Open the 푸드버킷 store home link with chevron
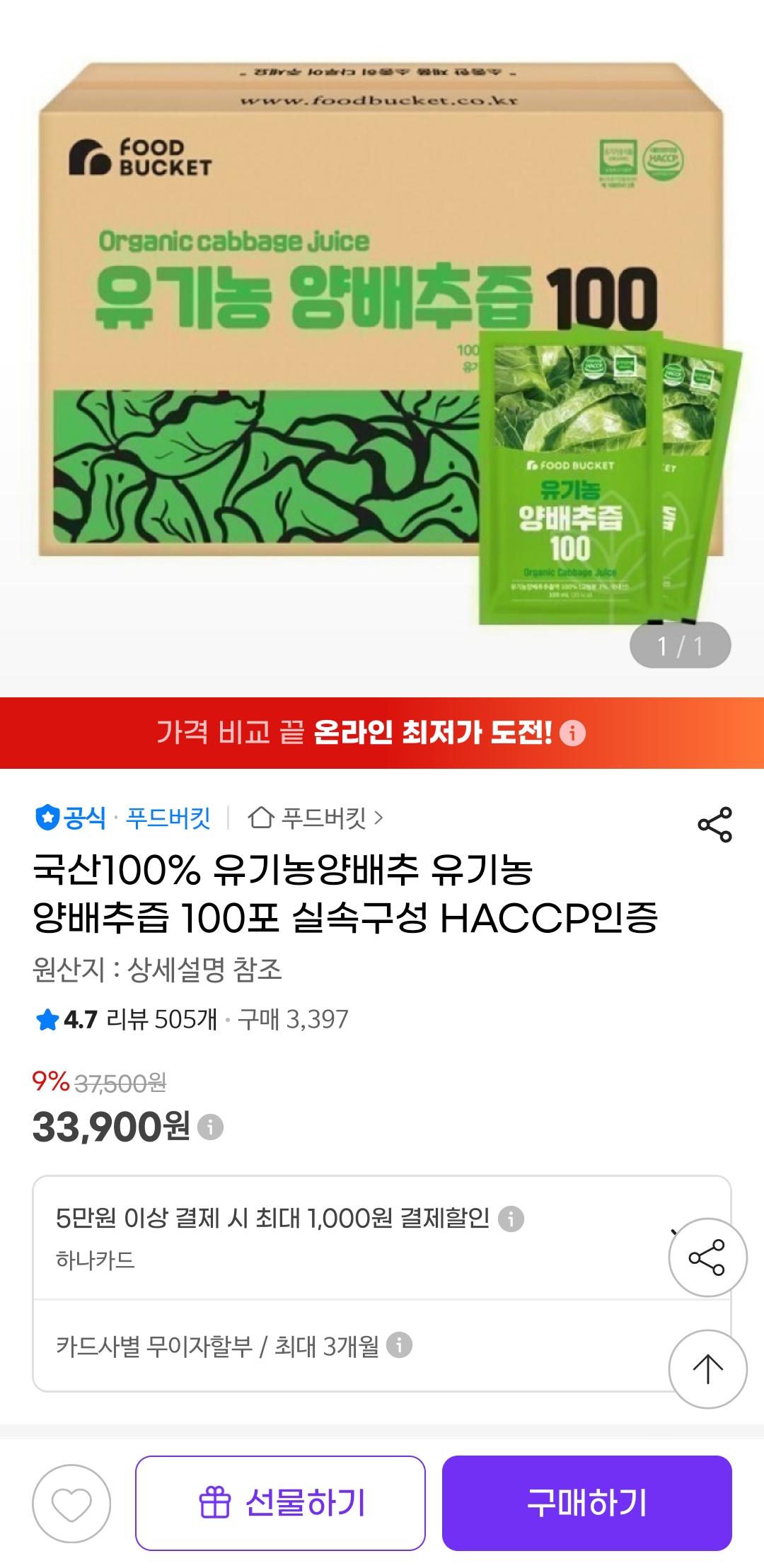Image resolution: width=764 pixels, height=1568 pixels. click(x=316, y=818)
